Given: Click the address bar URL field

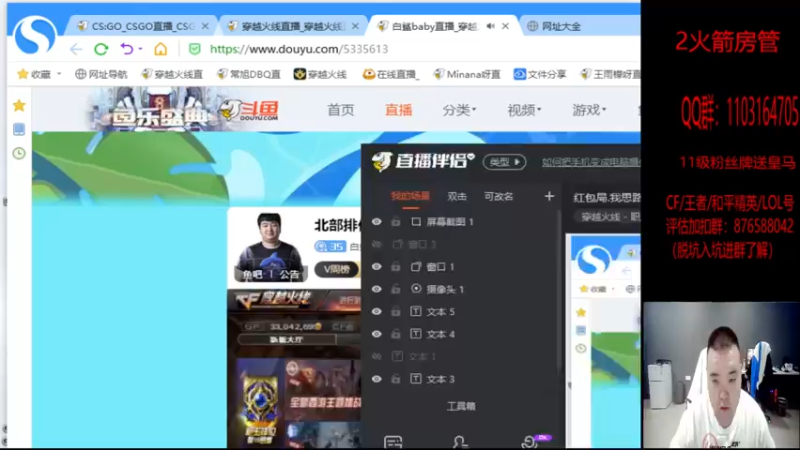Looking at the screenshot, I should (x=299, y=49).
